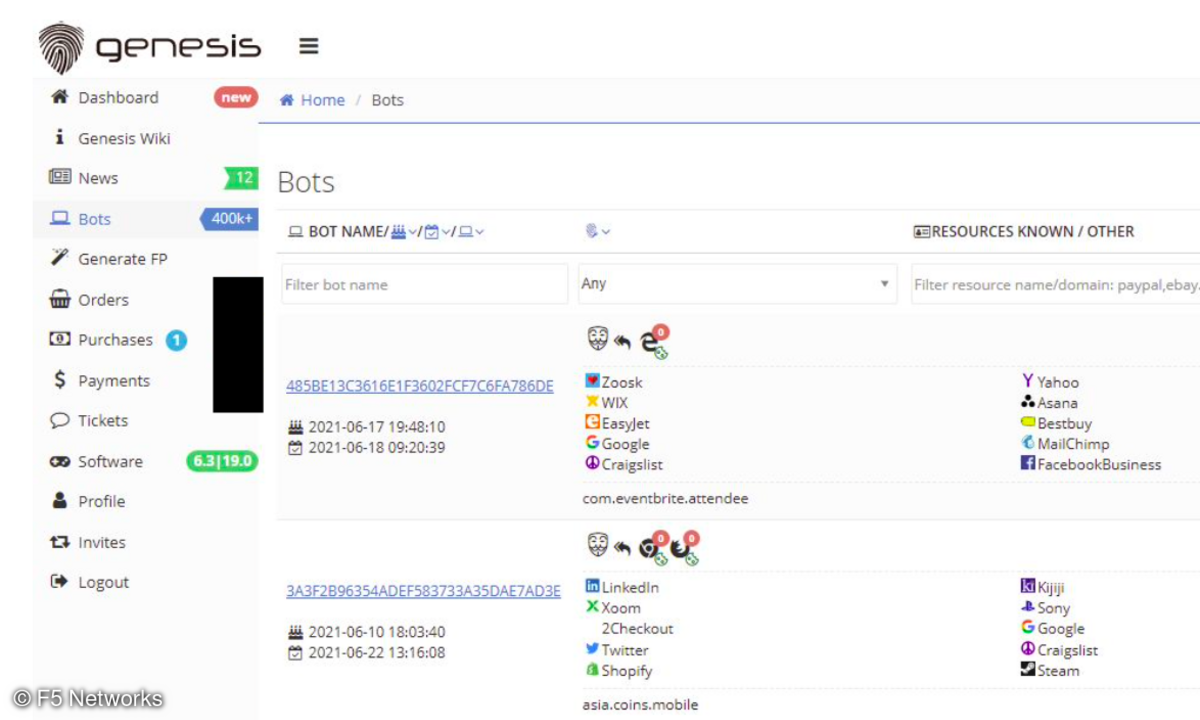
Task: Click the Twitter bird icon
Action: click(x=593, y=648)
